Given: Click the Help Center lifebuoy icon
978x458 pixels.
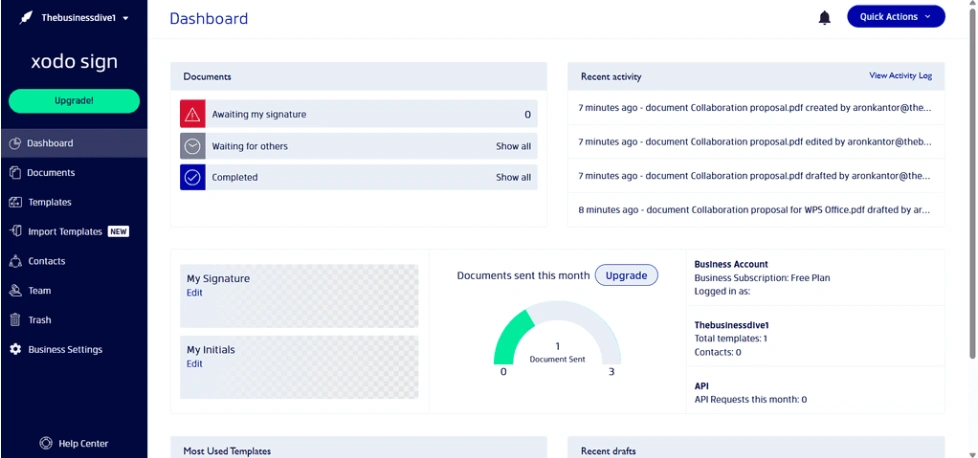Looking at the screenshot, I should pos(46,444).
